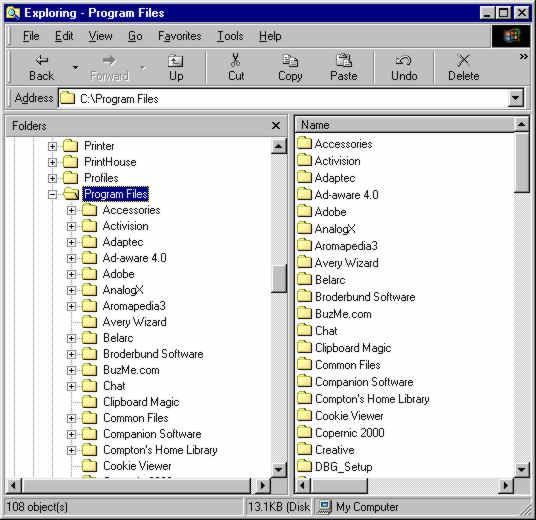Screen dimensions: 536x520
Task: Select Broderbund Software icon in file list
Action: (x=304, y=296)
